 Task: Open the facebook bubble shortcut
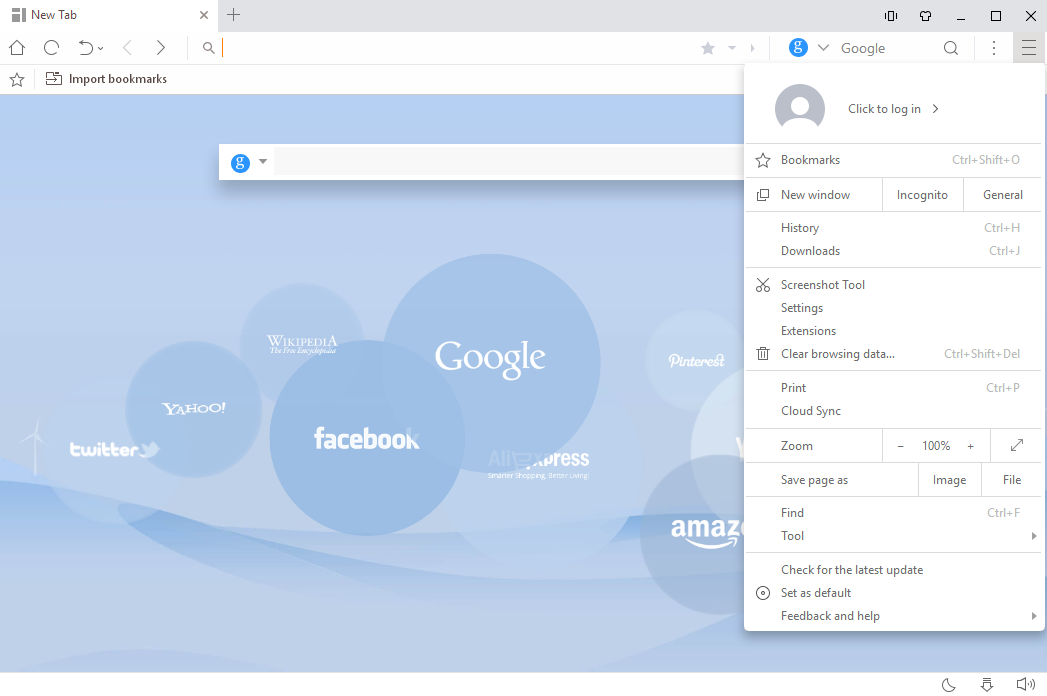pos(367,438)
